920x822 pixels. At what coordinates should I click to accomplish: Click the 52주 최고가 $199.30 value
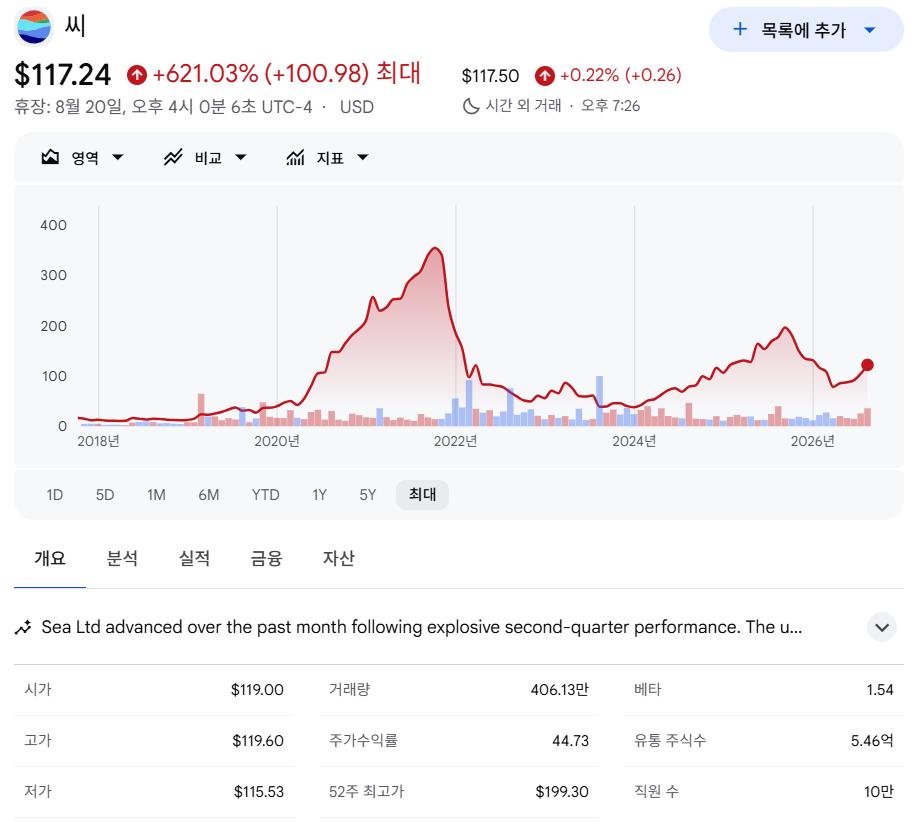tap(562, 791)
